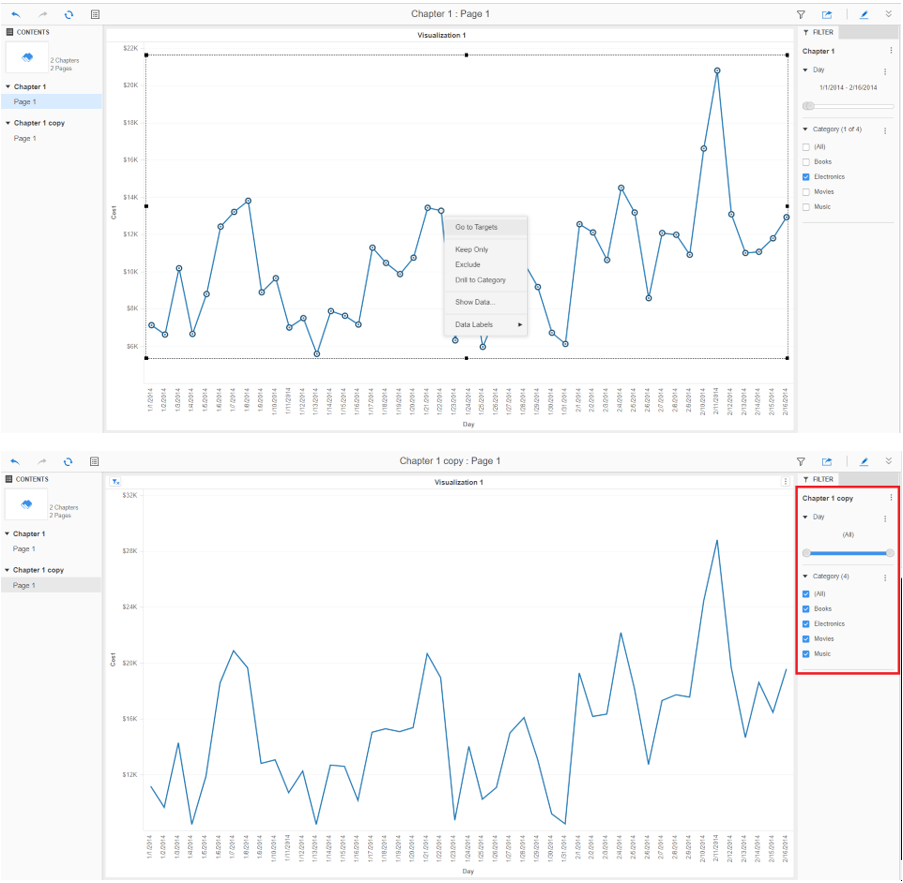Click the Undo arrow icon

click(14, 14)
